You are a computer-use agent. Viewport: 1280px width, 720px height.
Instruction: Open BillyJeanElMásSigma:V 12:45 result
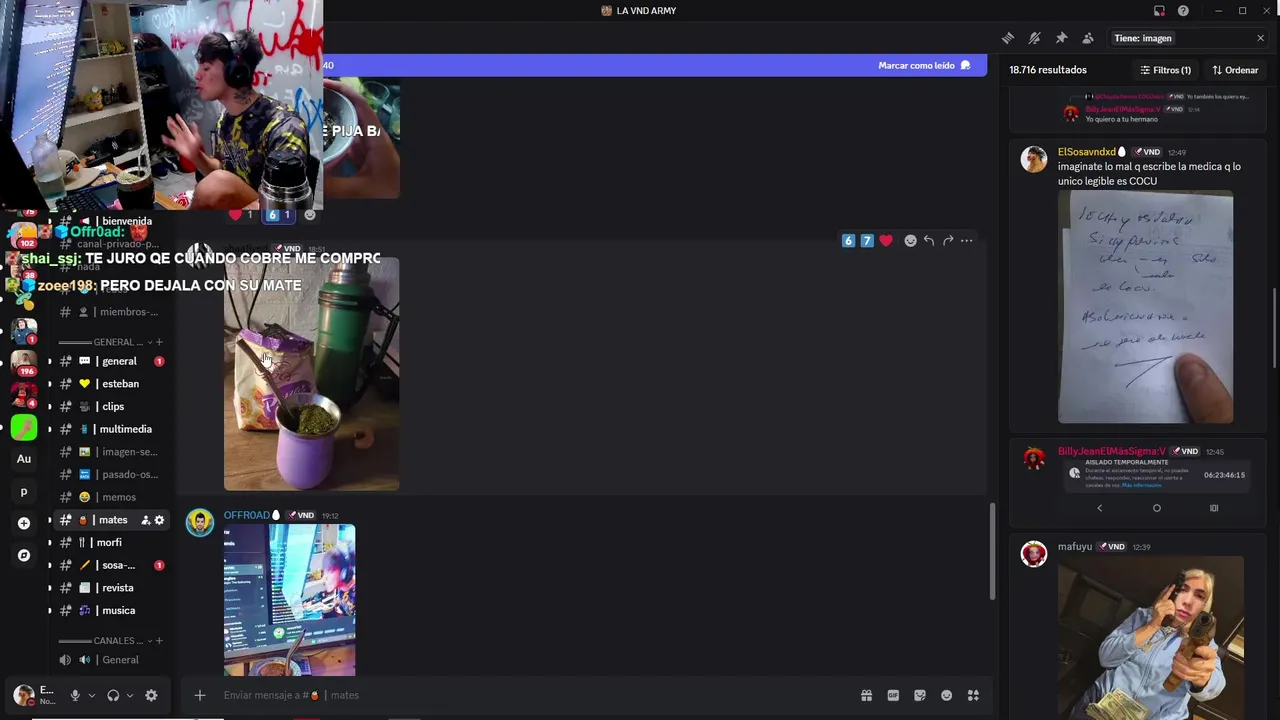(x=1138, y=484)
